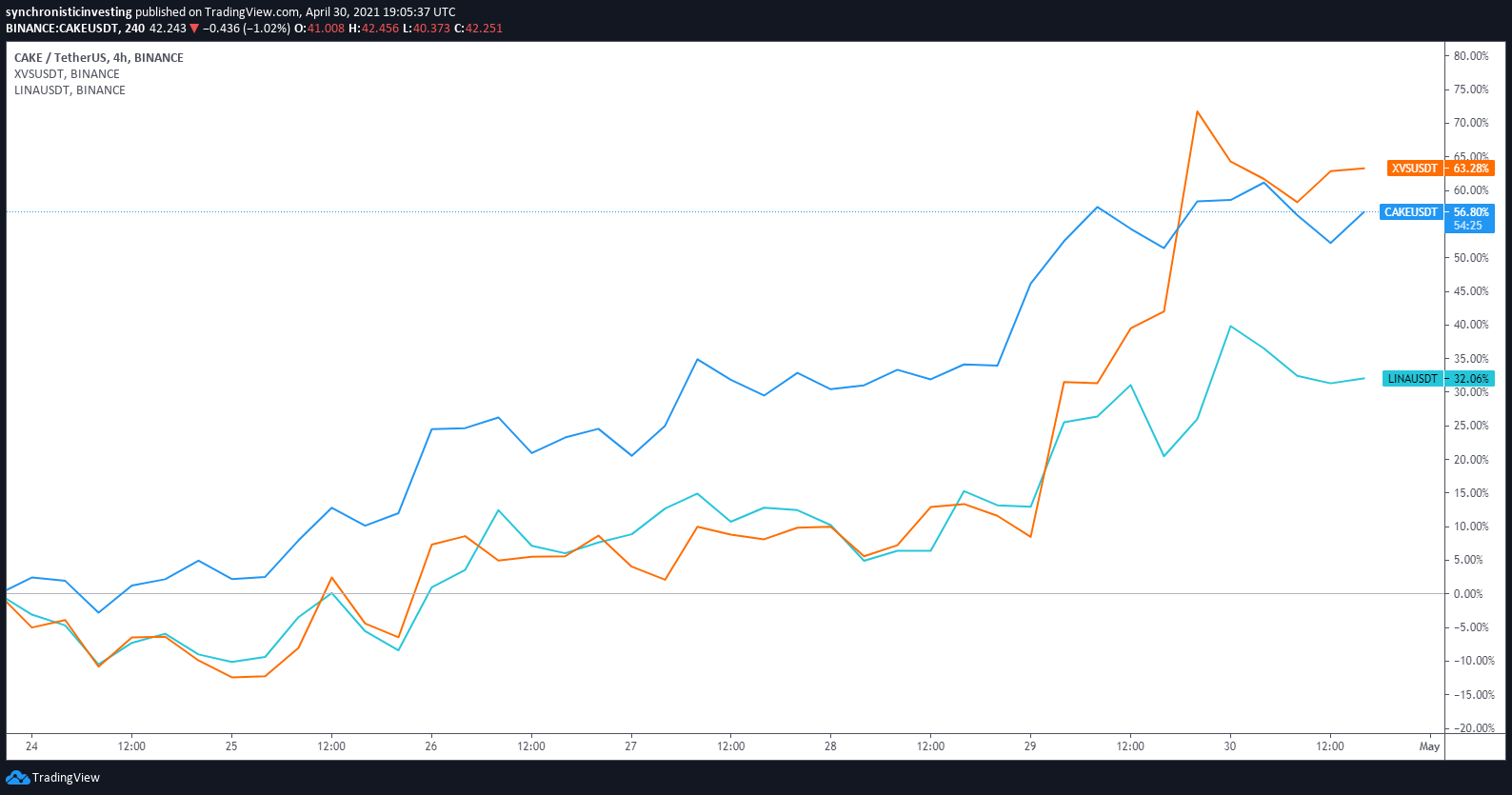Viewport: 1512px width, 795px height.
Task: Click the teal 32.06% value badge
Action: [1470, 379]
